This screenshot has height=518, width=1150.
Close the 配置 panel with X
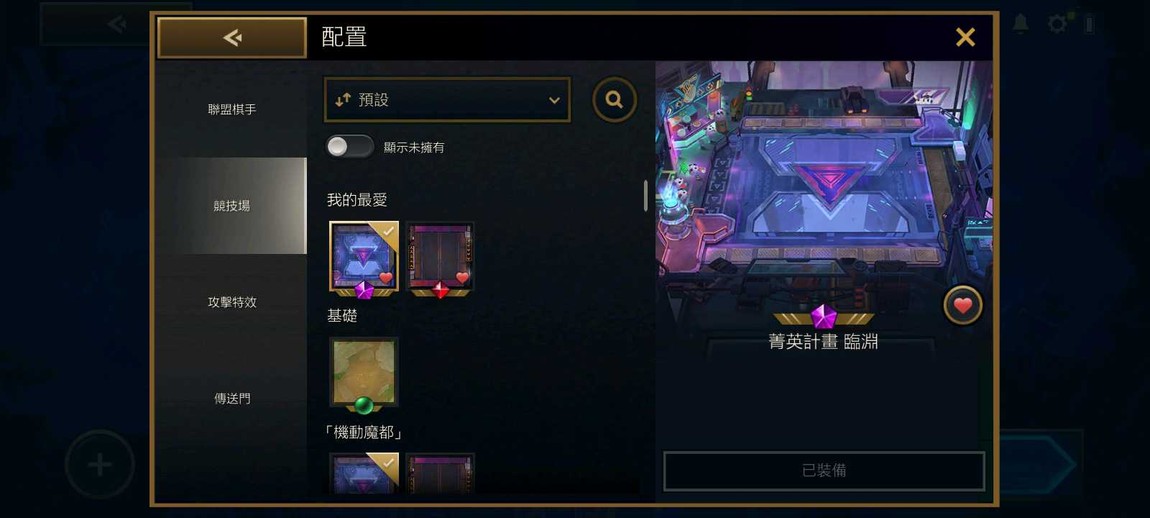[965, 37]
